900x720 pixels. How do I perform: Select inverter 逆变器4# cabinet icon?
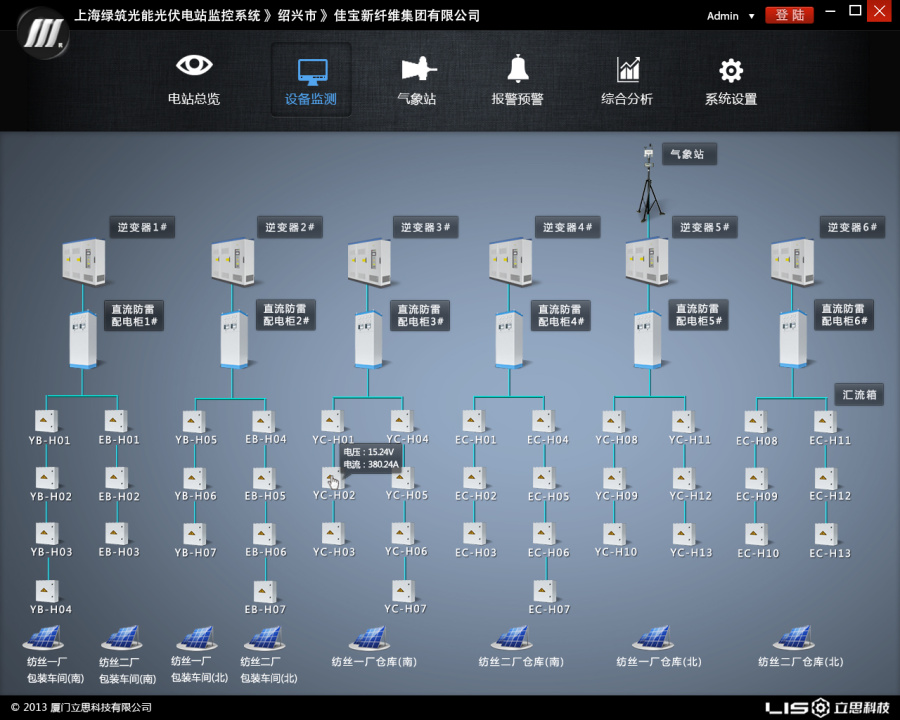510,262
